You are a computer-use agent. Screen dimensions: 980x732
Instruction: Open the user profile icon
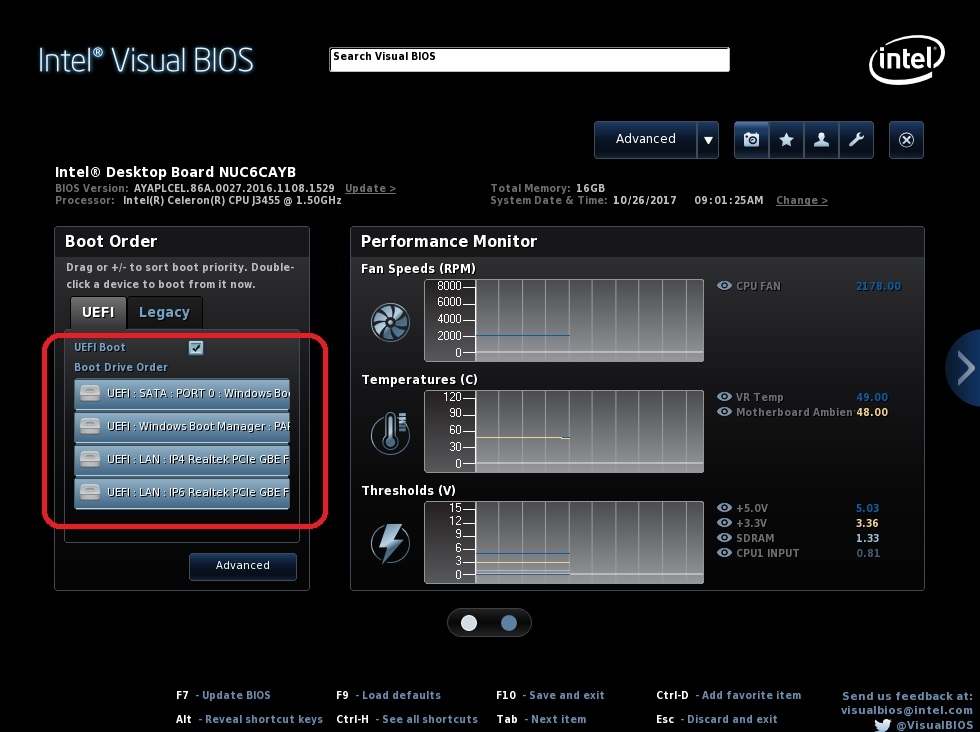pos(821,139)
